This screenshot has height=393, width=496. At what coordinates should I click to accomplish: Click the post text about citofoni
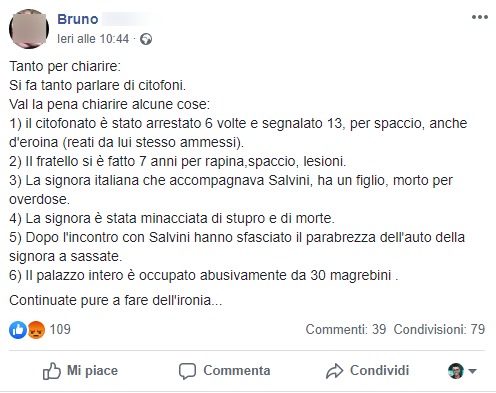click(x=97, y=85)
